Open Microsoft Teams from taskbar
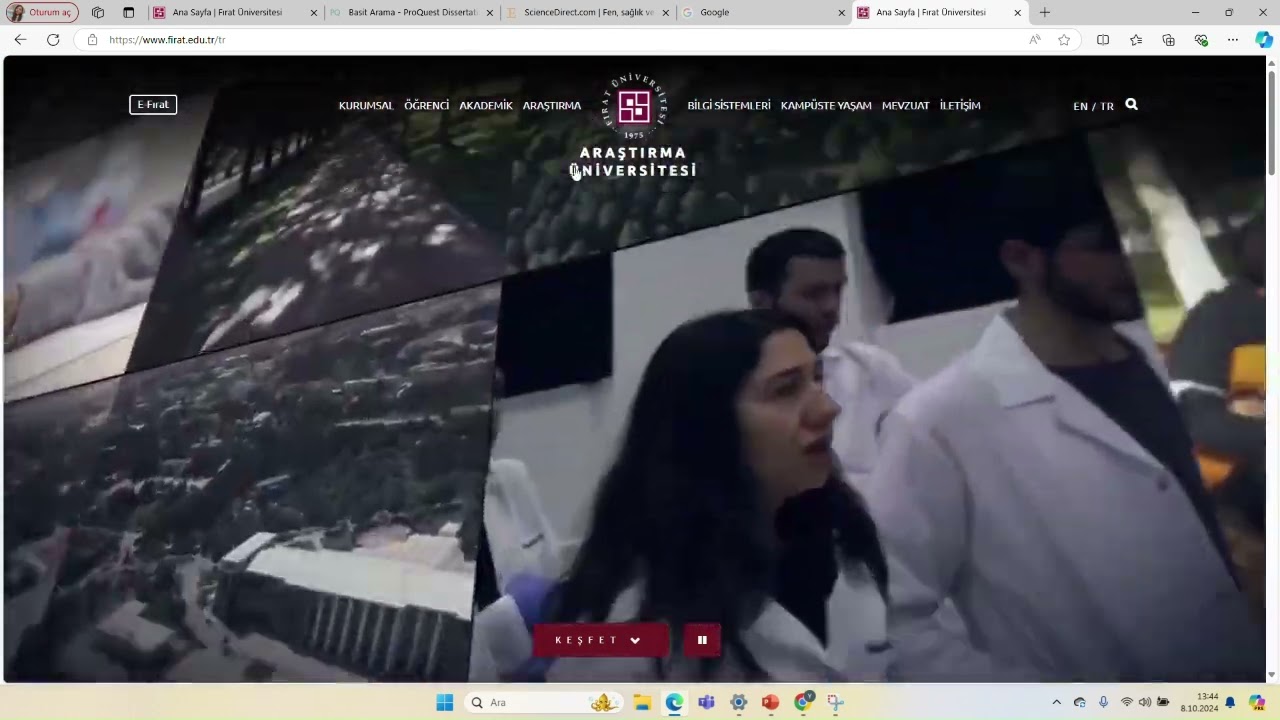The image size is (1280, 720). (x=706, y=702)
